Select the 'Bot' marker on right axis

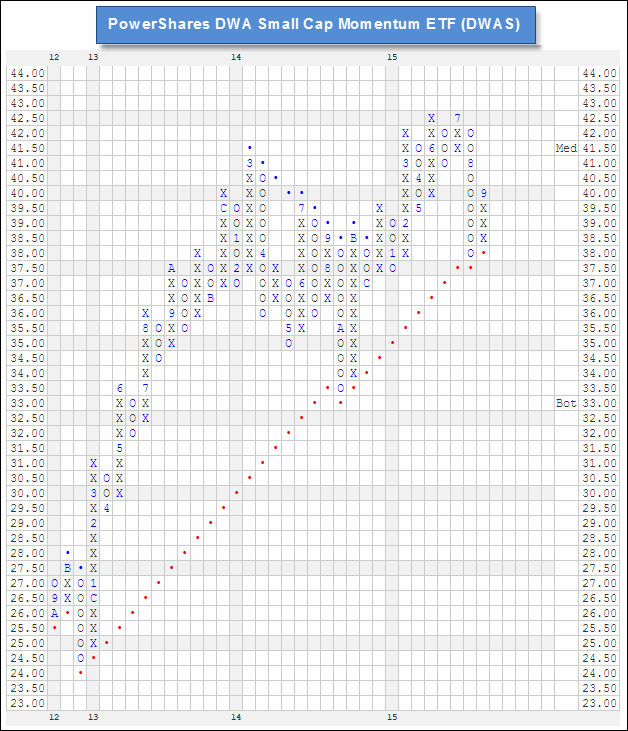[566, 403]
